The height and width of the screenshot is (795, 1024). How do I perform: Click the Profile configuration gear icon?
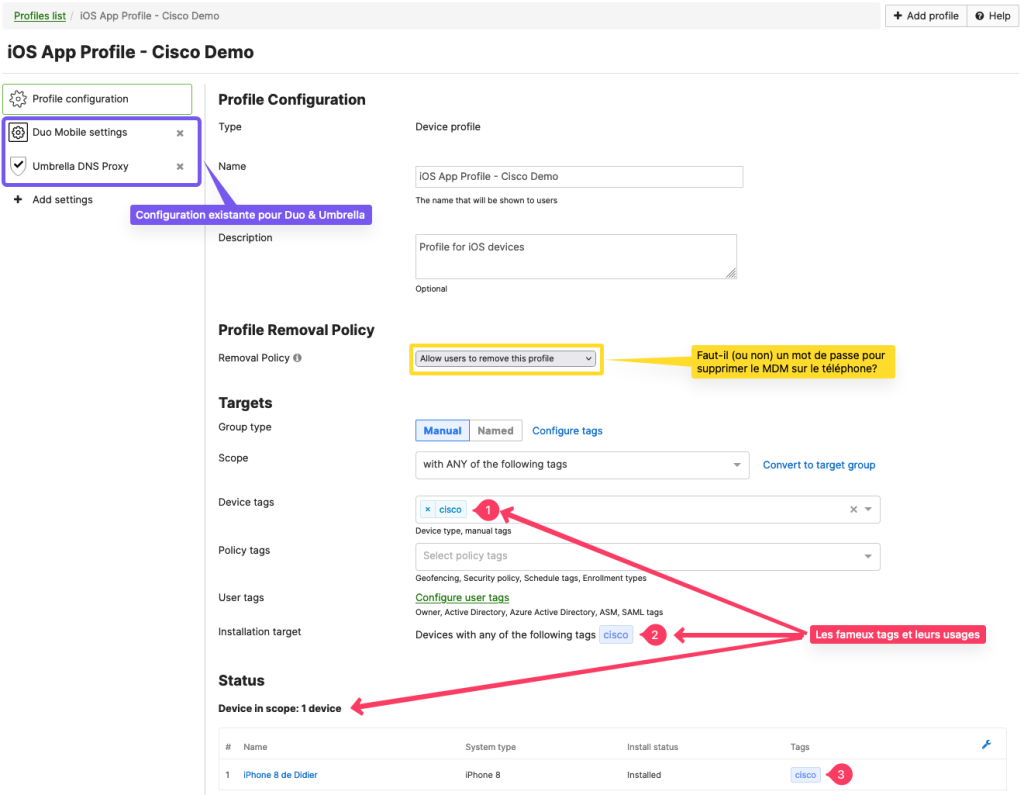coord(18,99)
